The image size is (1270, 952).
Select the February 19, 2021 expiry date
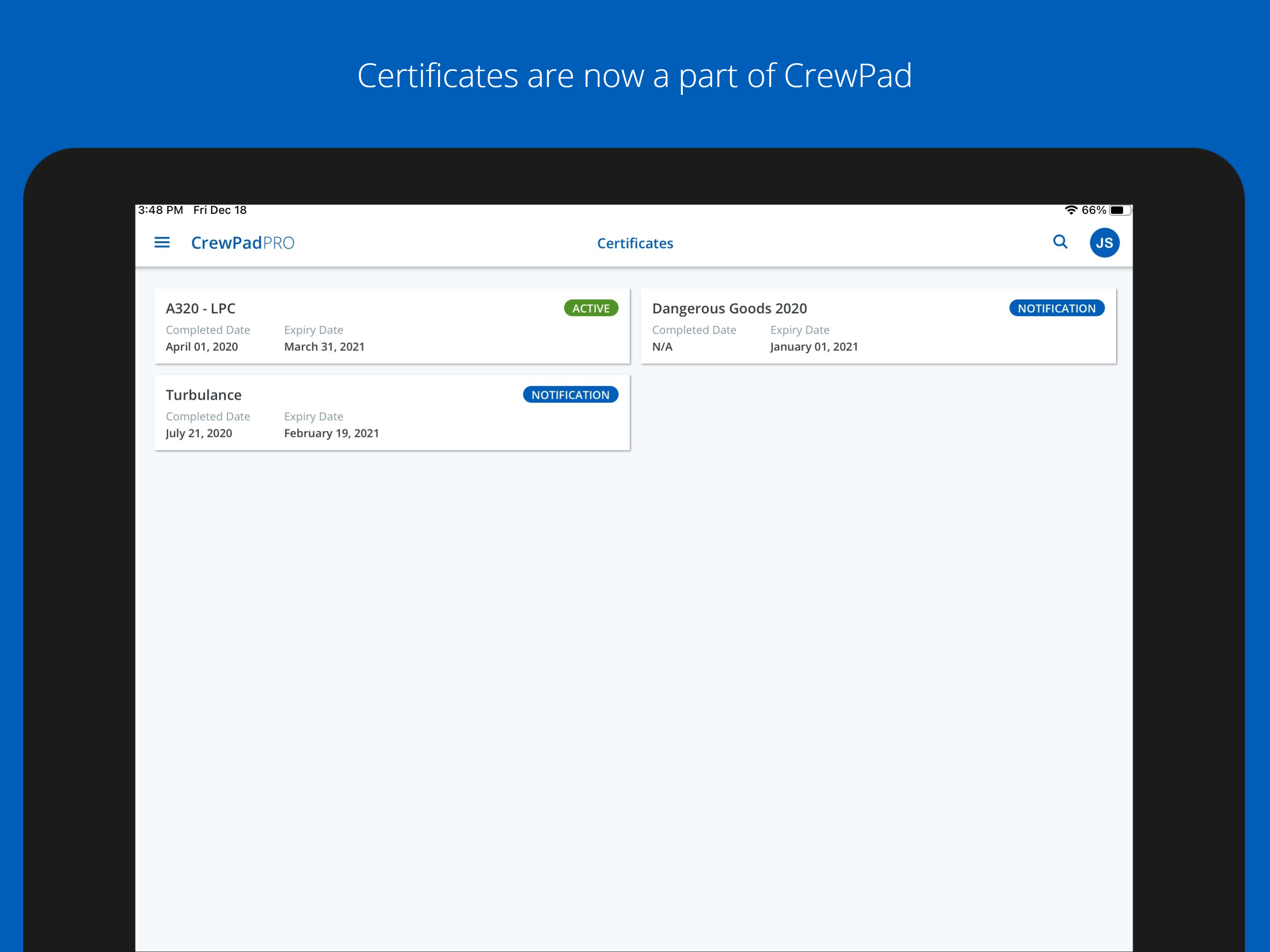(331, 434)
